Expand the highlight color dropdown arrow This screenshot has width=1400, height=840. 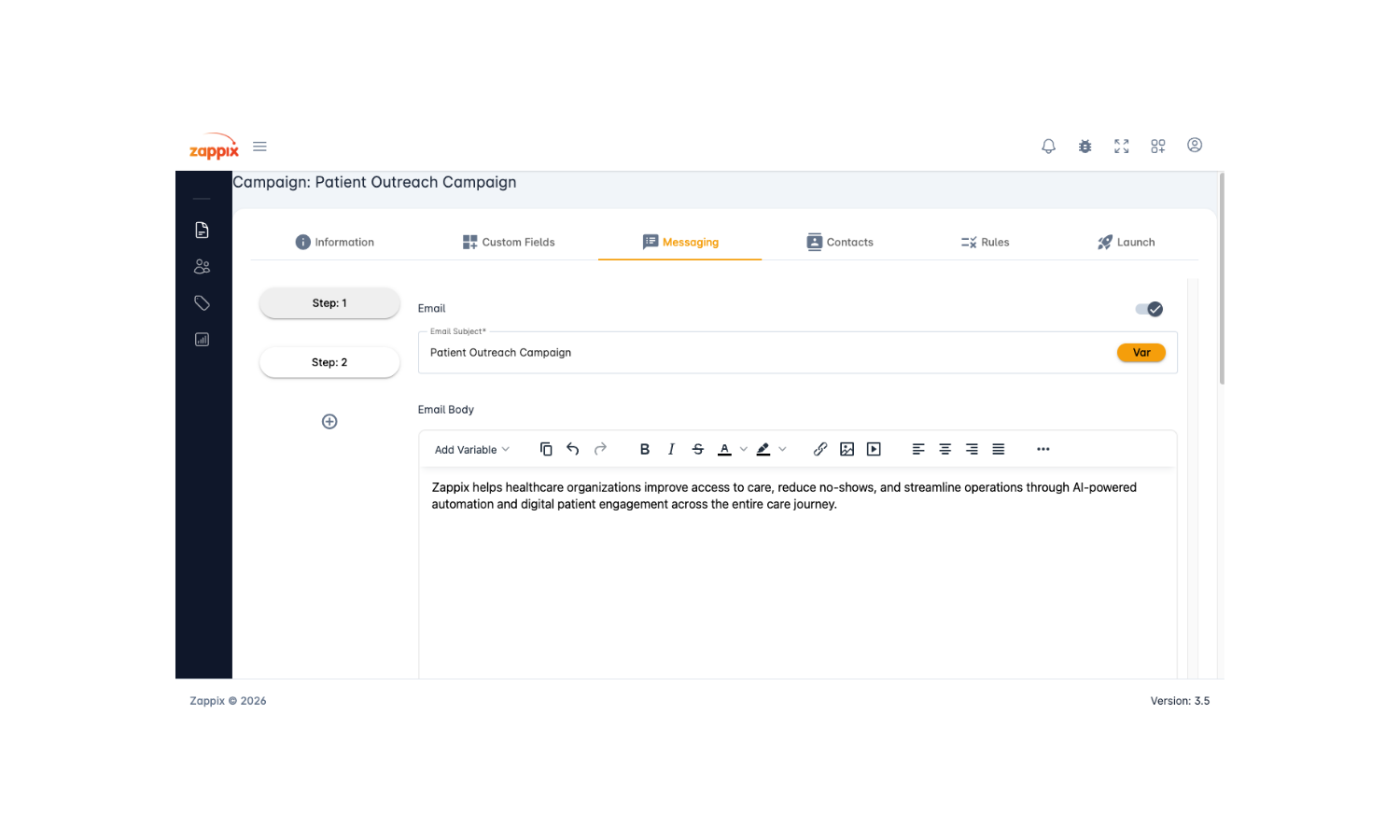tap(782, 449)
